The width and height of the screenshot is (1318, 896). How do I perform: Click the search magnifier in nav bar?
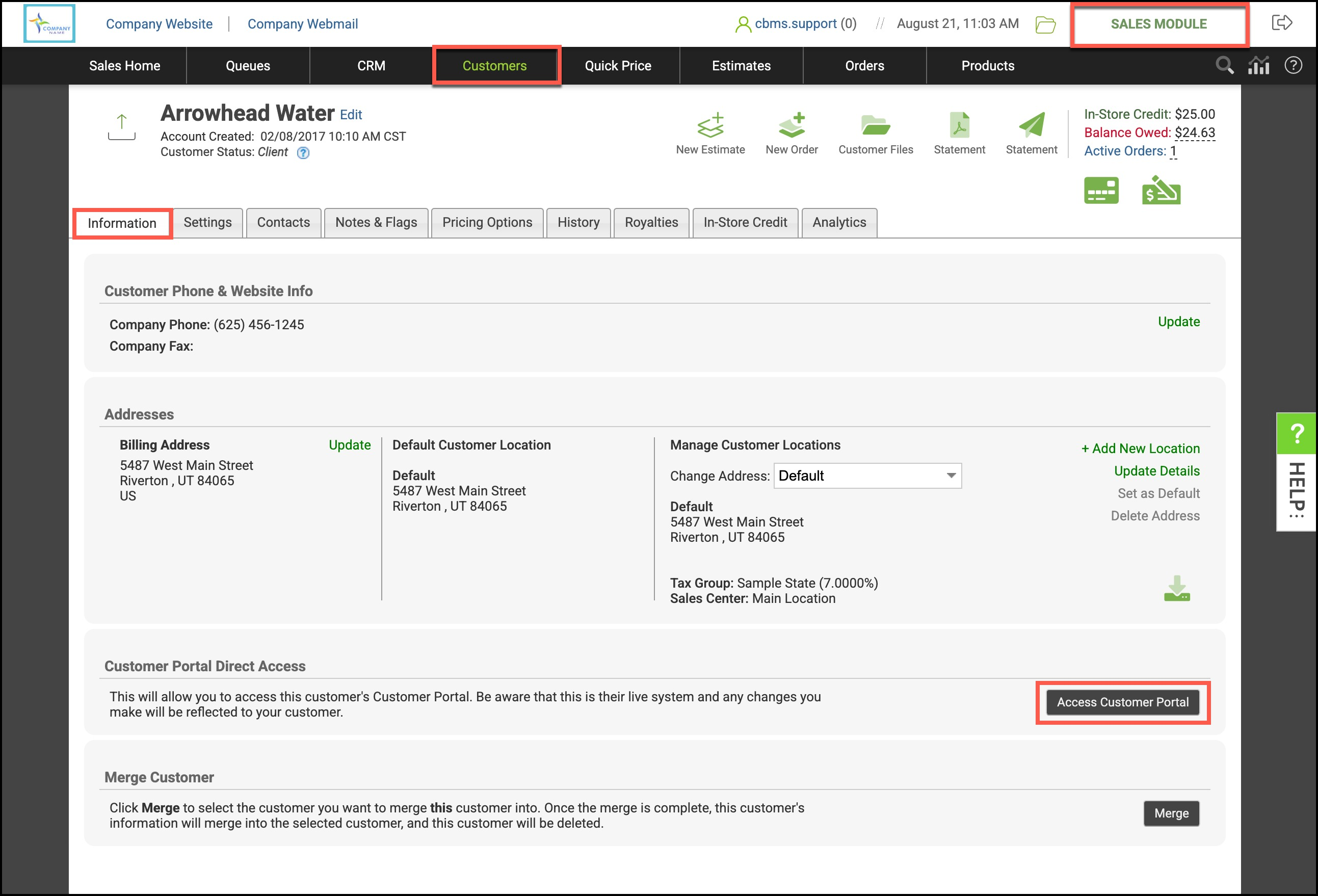pyautogui.click(x=1224, y=66)
